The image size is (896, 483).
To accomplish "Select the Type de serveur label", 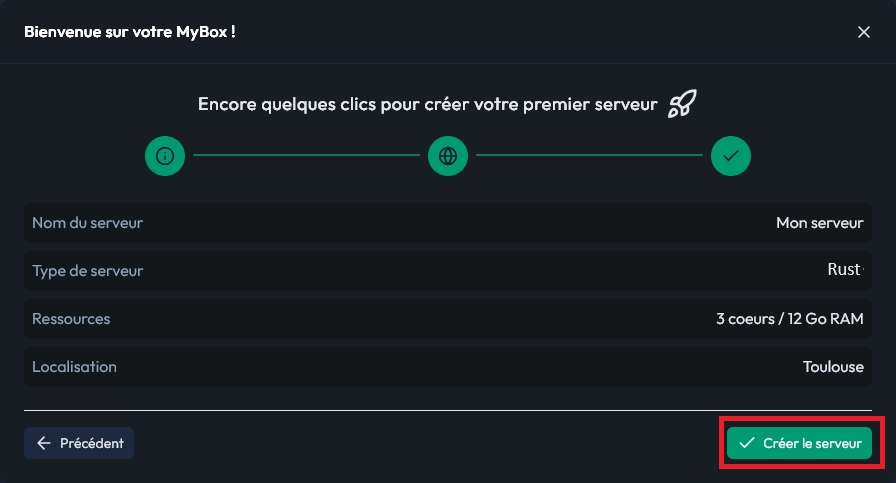I will click(x=87, y=270).
